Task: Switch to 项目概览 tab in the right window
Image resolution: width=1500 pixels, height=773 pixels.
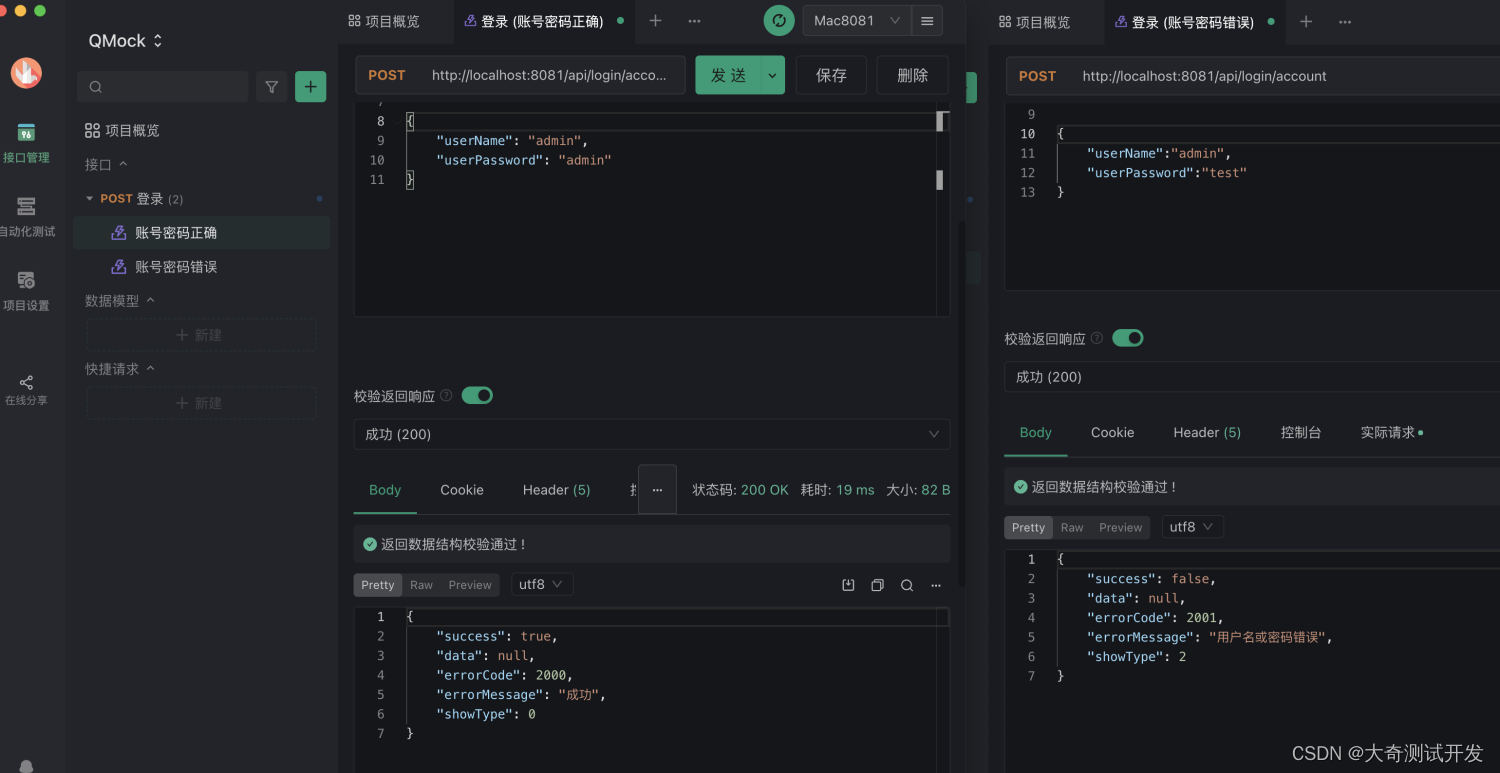Action: pos(1034,21)
